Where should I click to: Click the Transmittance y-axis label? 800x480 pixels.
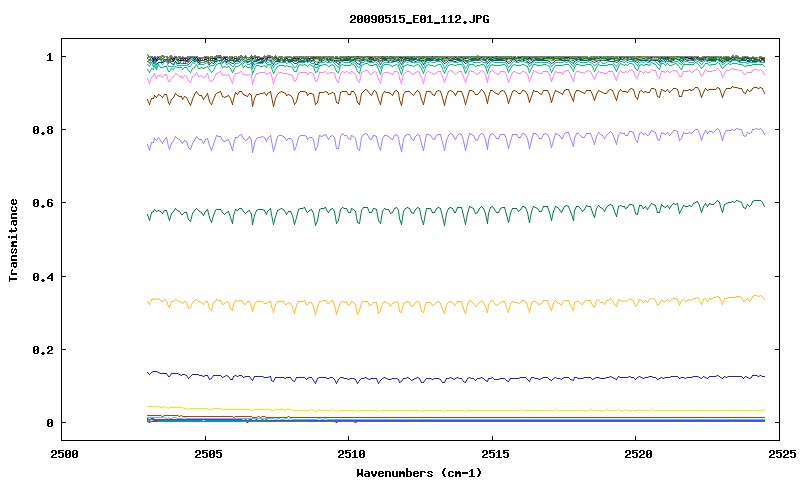coord(13,240)
